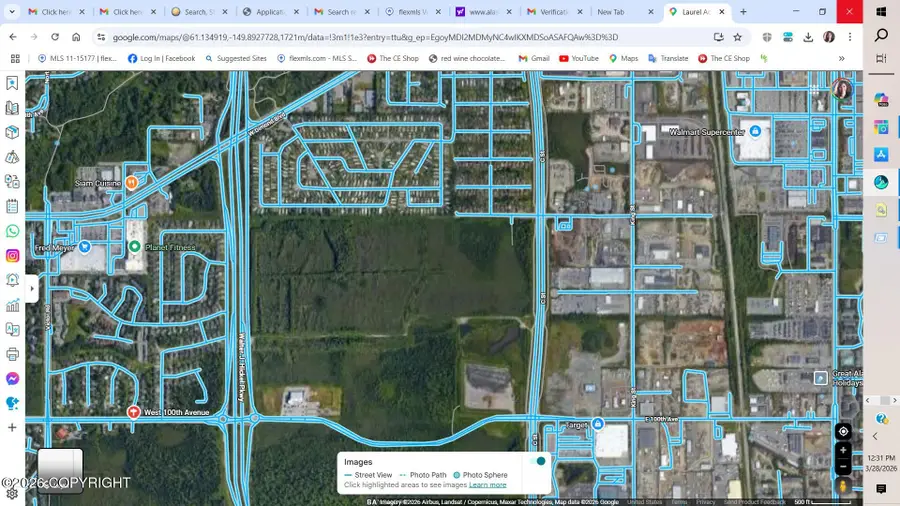Toggle the Images Street View layer switch

540,461
